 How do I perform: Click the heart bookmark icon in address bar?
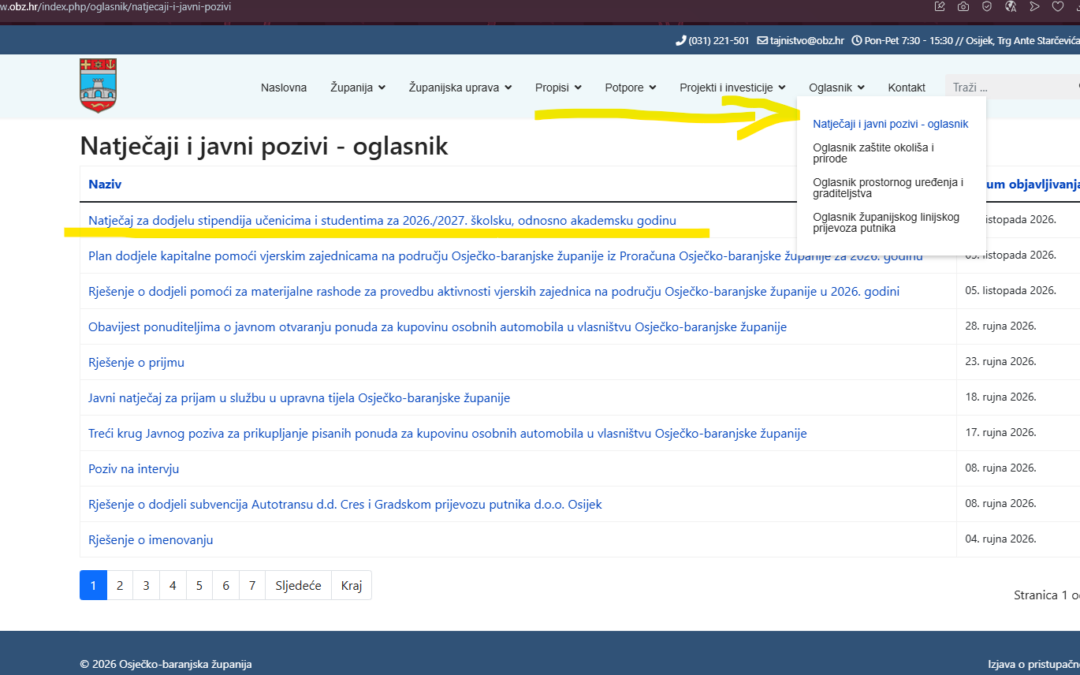[1057, 6]
